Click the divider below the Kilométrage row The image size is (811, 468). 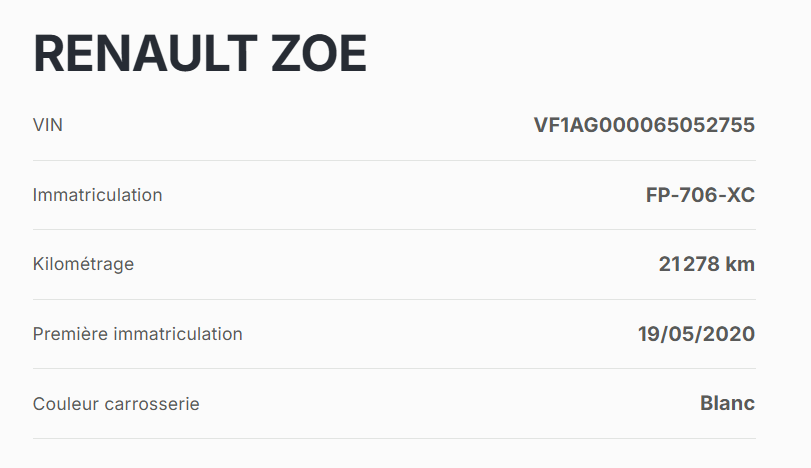[394, 299]
